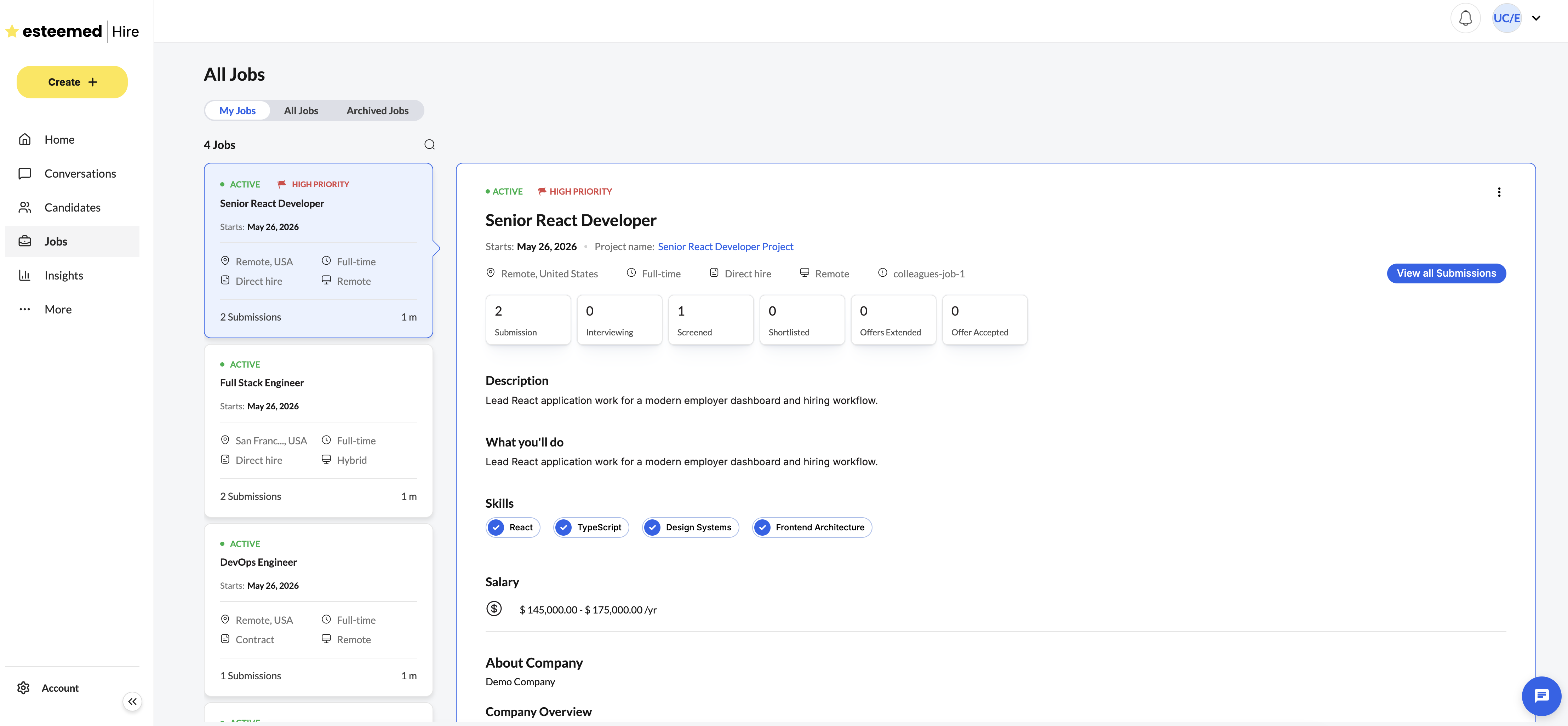1568x726 pixels.
Task: Click the Account gear icon
Action: tap(24, 688)
